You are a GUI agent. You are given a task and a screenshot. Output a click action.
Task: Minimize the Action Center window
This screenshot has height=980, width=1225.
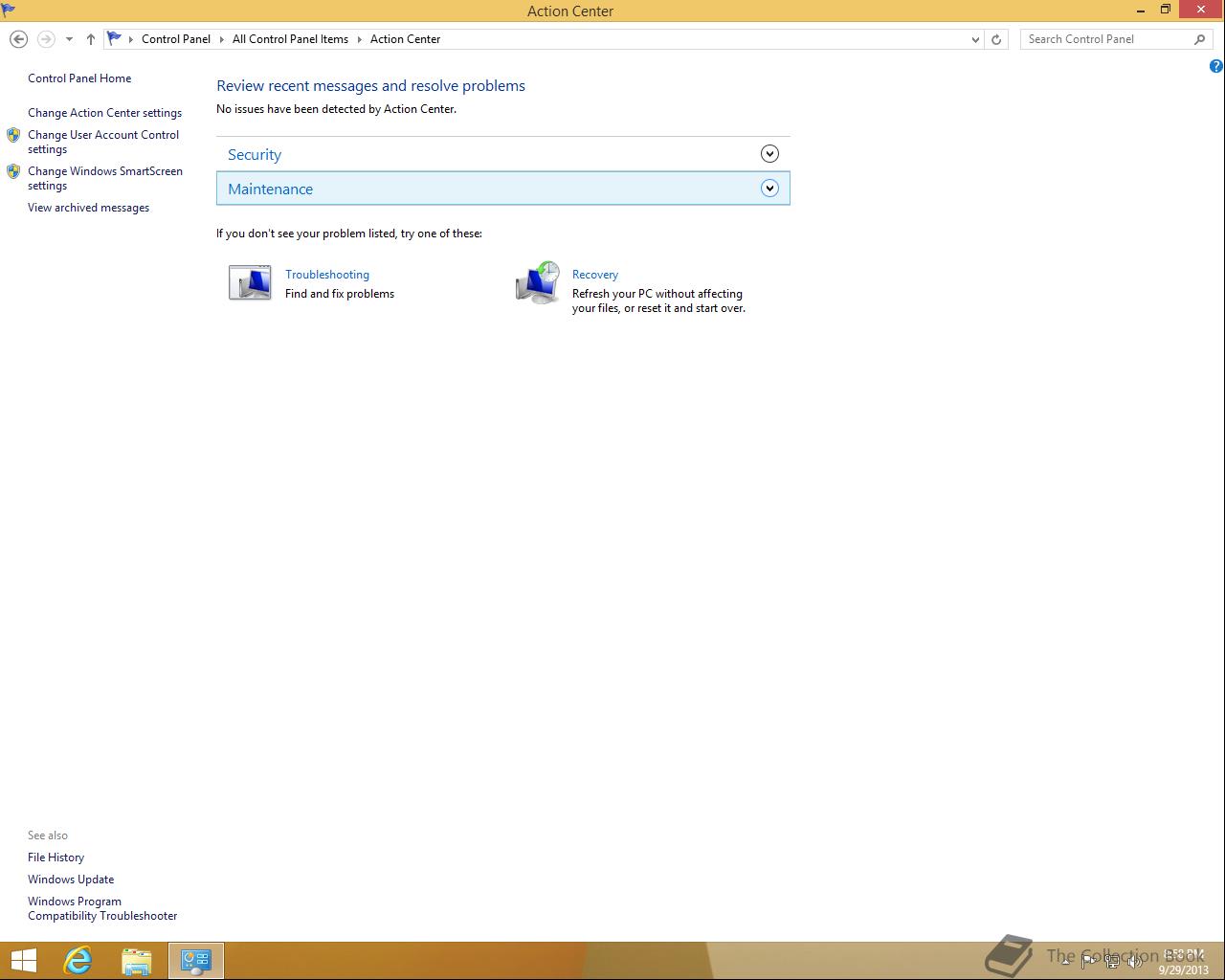[1141, 11]
